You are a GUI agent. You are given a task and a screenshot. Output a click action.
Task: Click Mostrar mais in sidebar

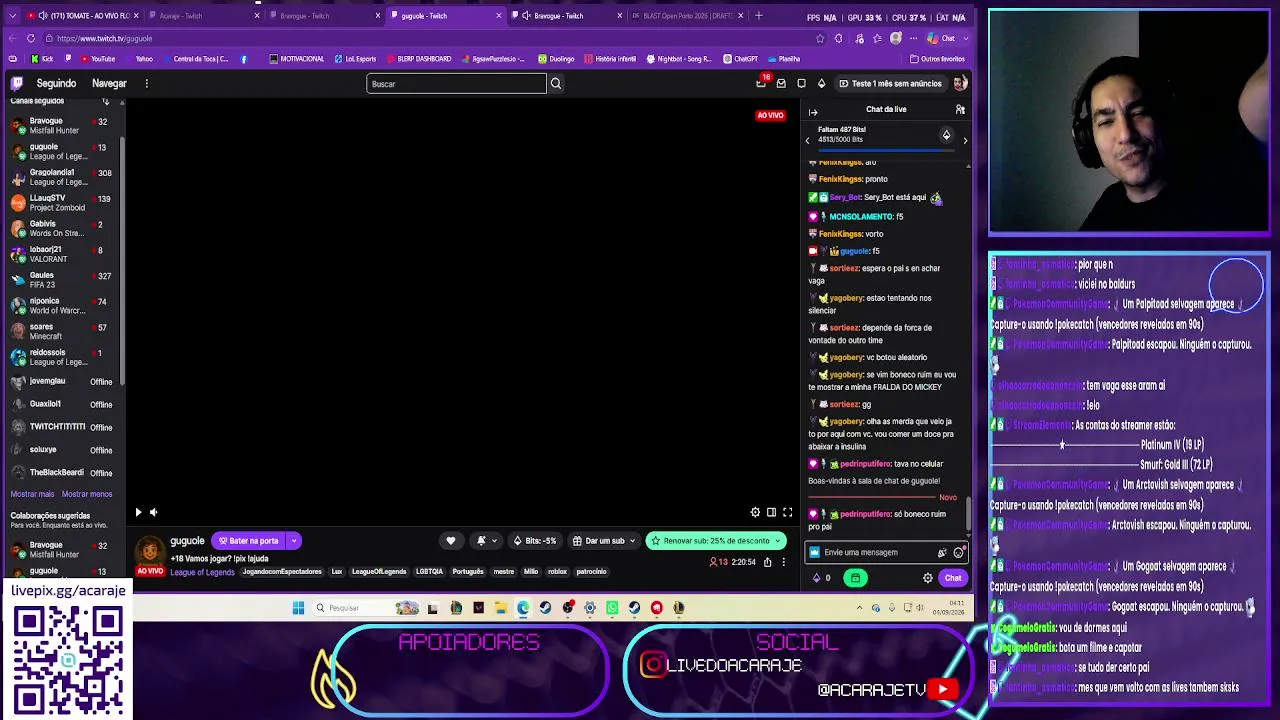coord(32,494)
